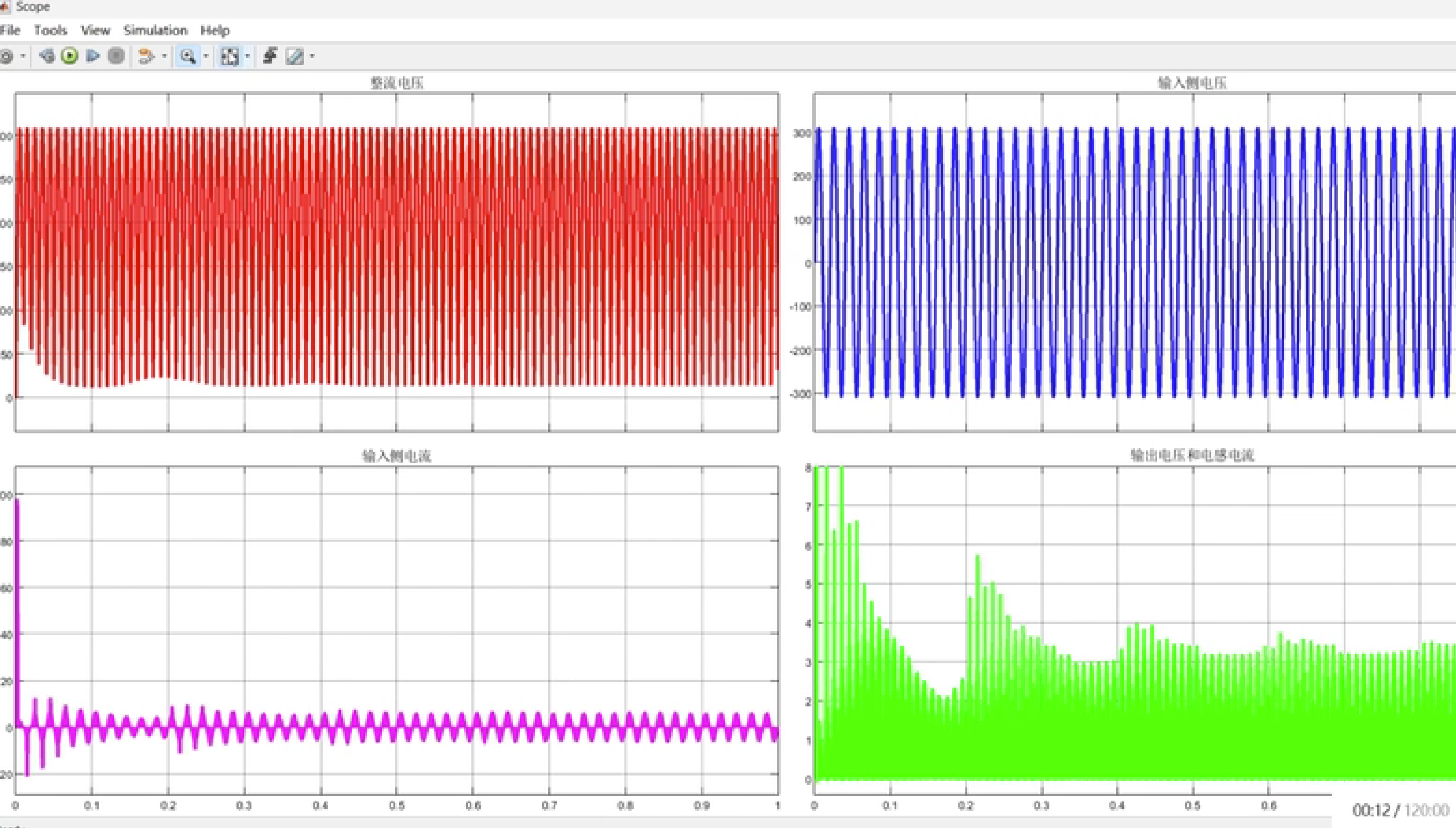
Task: Open the Triggers tool icon
Action: pyautogui.click(x=270, y=56)
